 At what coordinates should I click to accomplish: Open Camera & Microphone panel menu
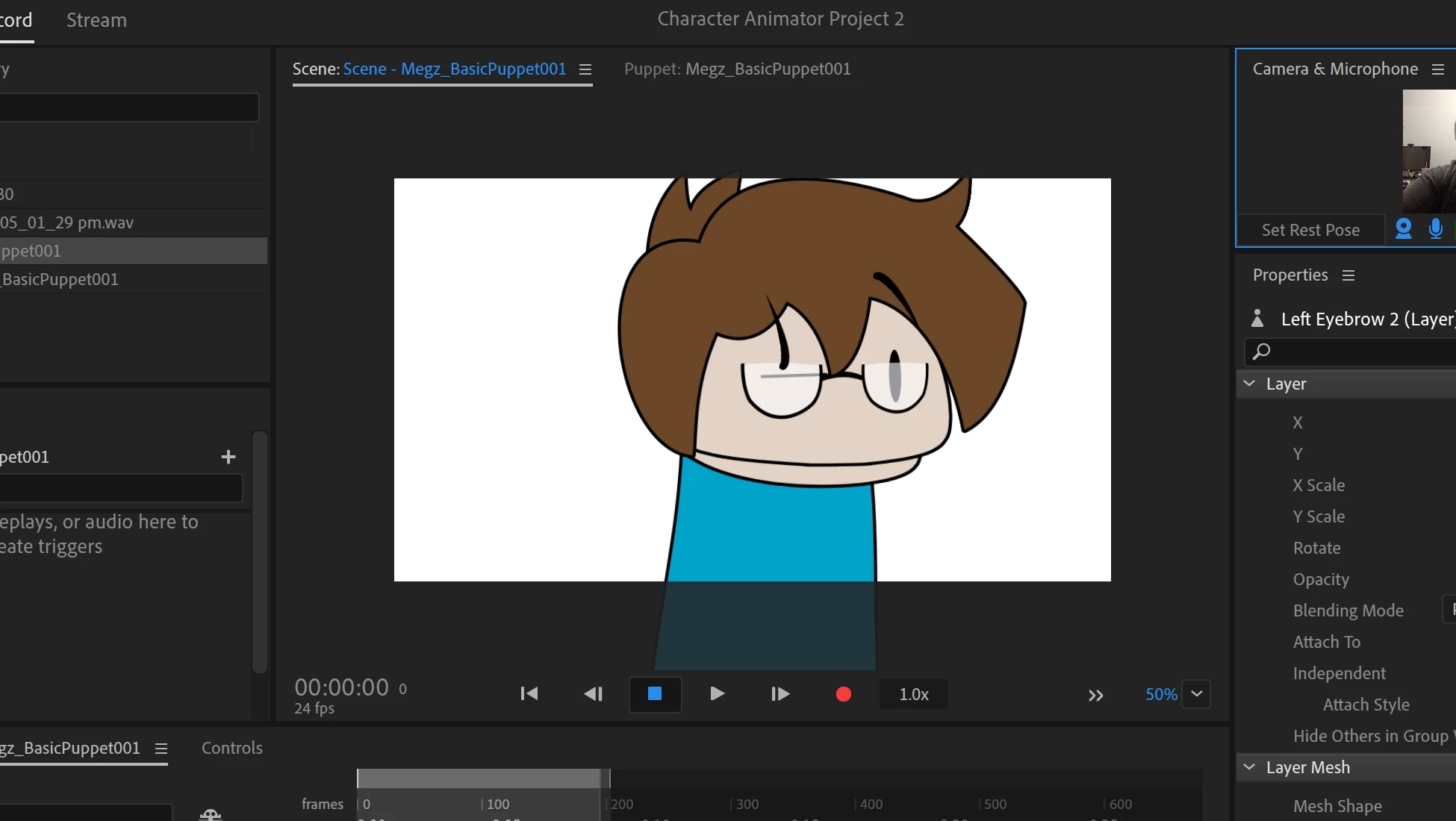tap(1438, 69)
